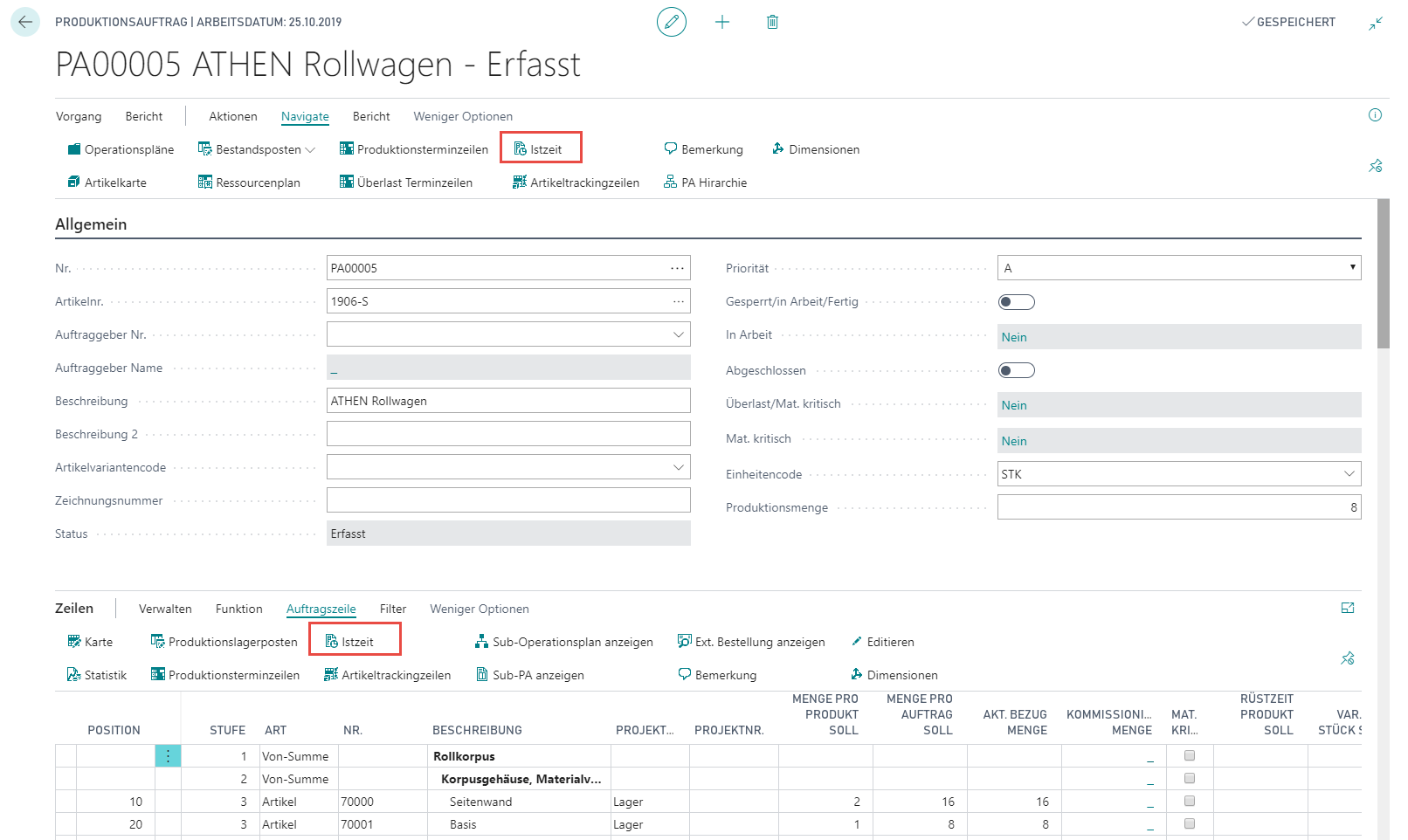Screen dimensions: 1408x840
Task: Pin the Zeilen action bar
Action: (x=1348, y=658)
